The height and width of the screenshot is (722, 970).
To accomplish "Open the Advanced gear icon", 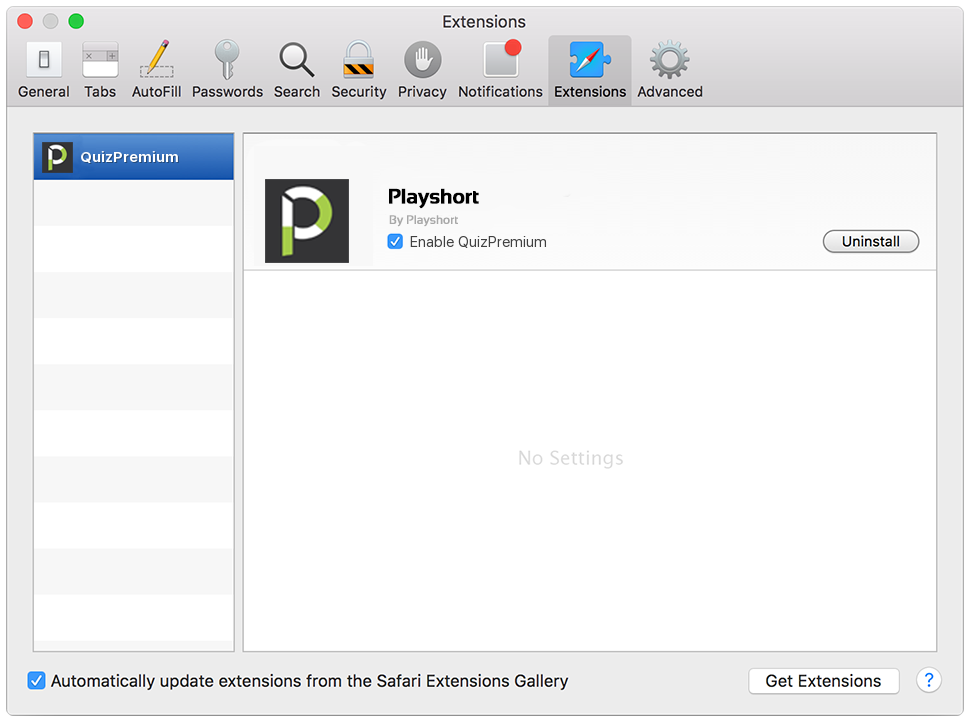I will tap(669, 60).
